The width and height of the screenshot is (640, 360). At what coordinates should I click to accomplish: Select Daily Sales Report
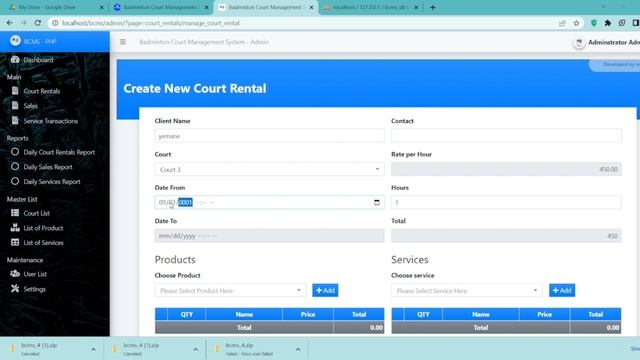pyautogui.click(x=48, y=167)
